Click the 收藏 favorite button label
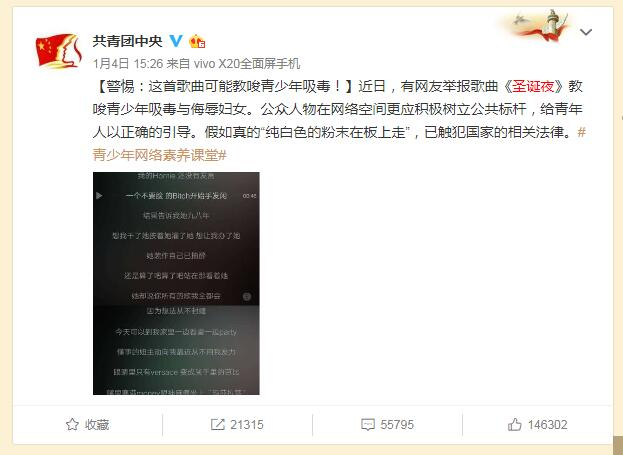 pyautogui.click(x=97, y=425)
